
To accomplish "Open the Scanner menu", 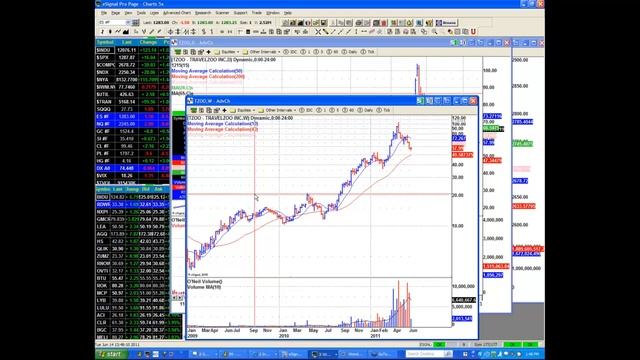I will [x=222, y=13].
